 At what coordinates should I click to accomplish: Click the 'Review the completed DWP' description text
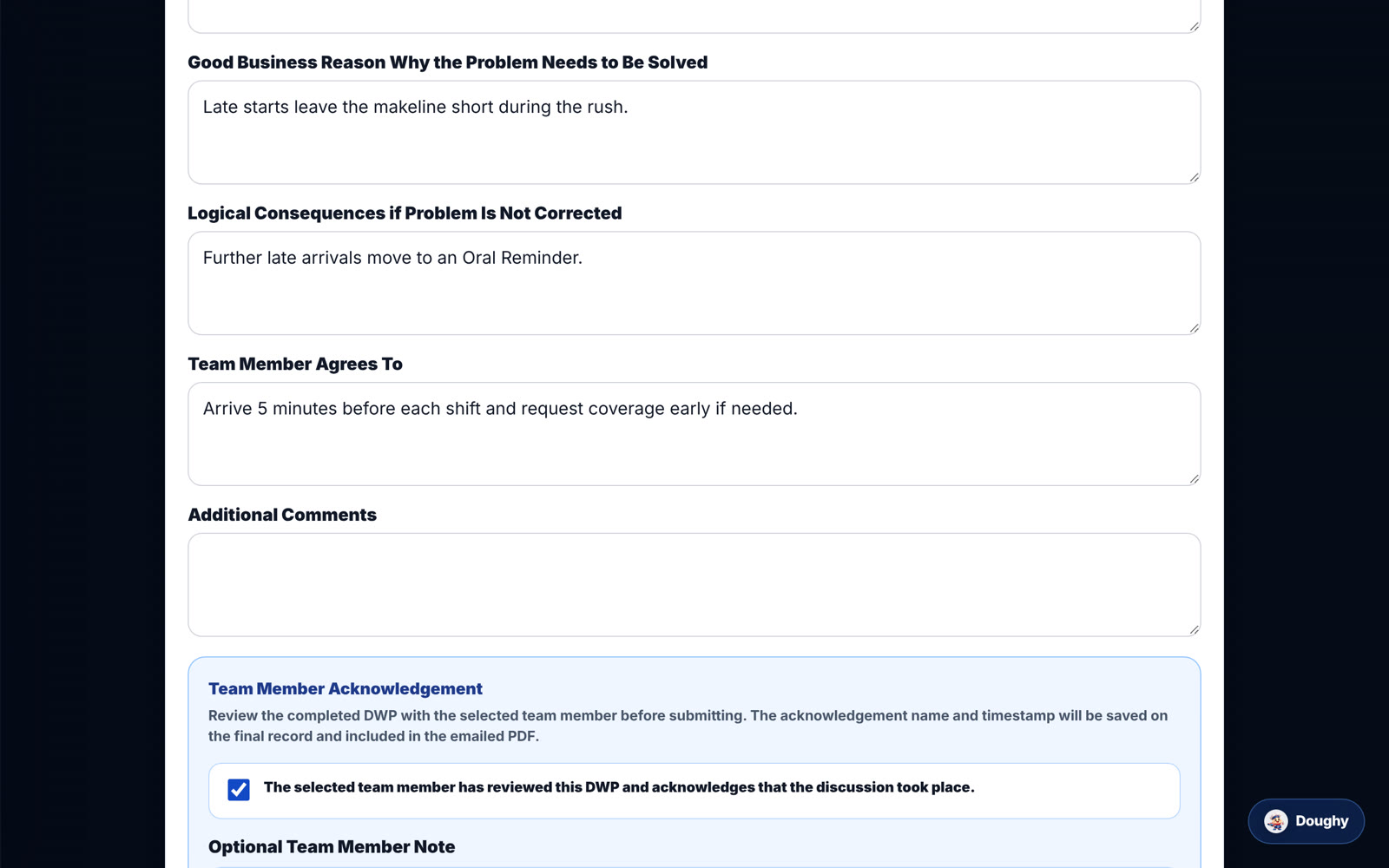(688, 726)
